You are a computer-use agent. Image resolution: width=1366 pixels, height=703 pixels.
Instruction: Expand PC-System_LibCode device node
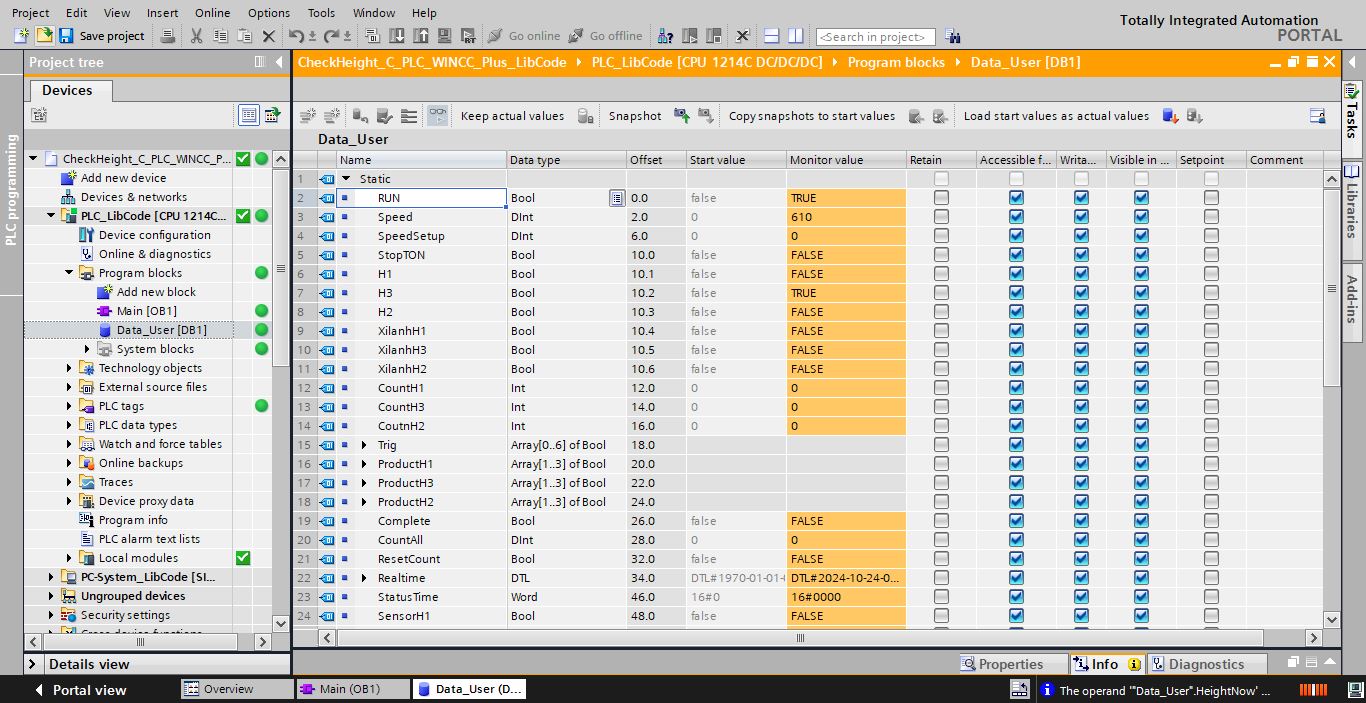coord(51,577)
